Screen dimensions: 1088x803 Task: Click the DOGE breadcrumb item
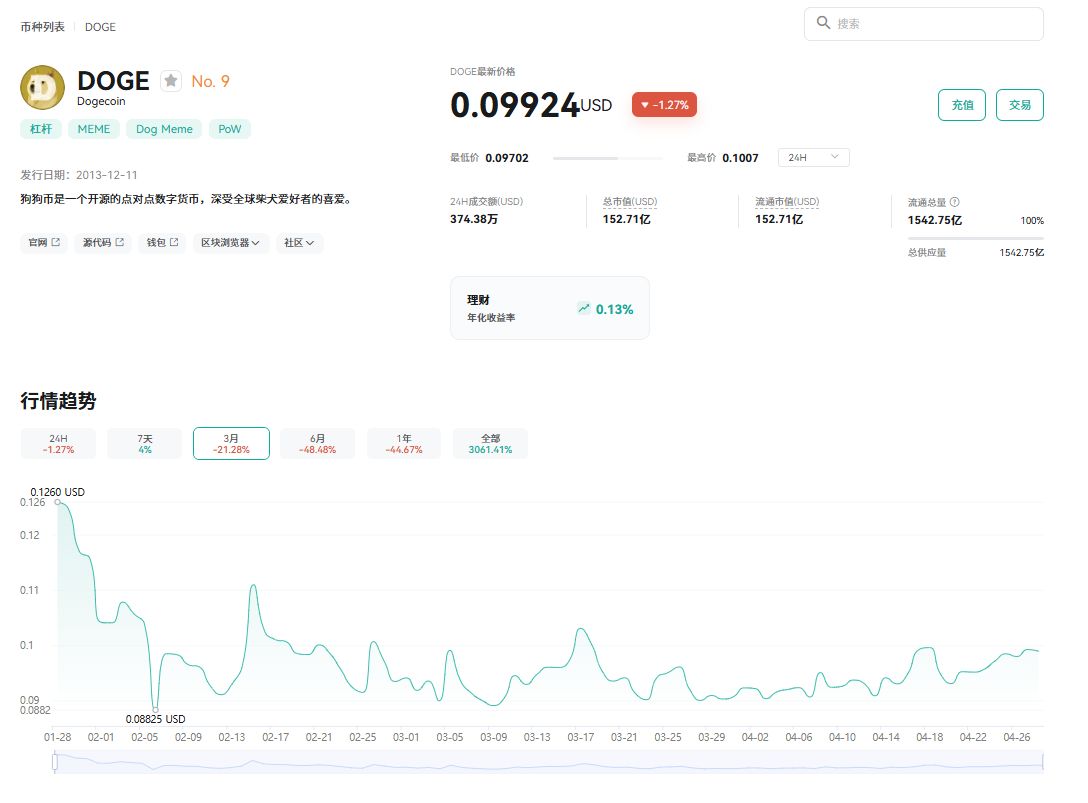(100, 27)
